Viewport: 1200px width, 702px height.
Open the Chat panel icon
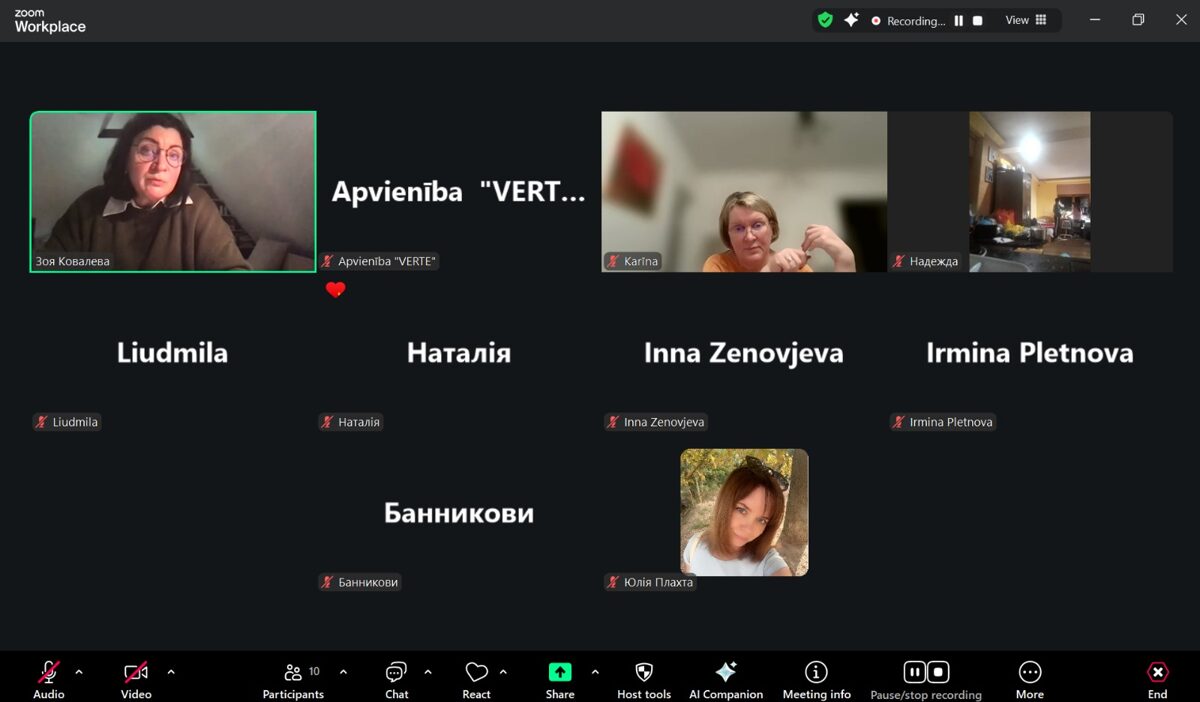pyautogui.click(x=396, y=673)
